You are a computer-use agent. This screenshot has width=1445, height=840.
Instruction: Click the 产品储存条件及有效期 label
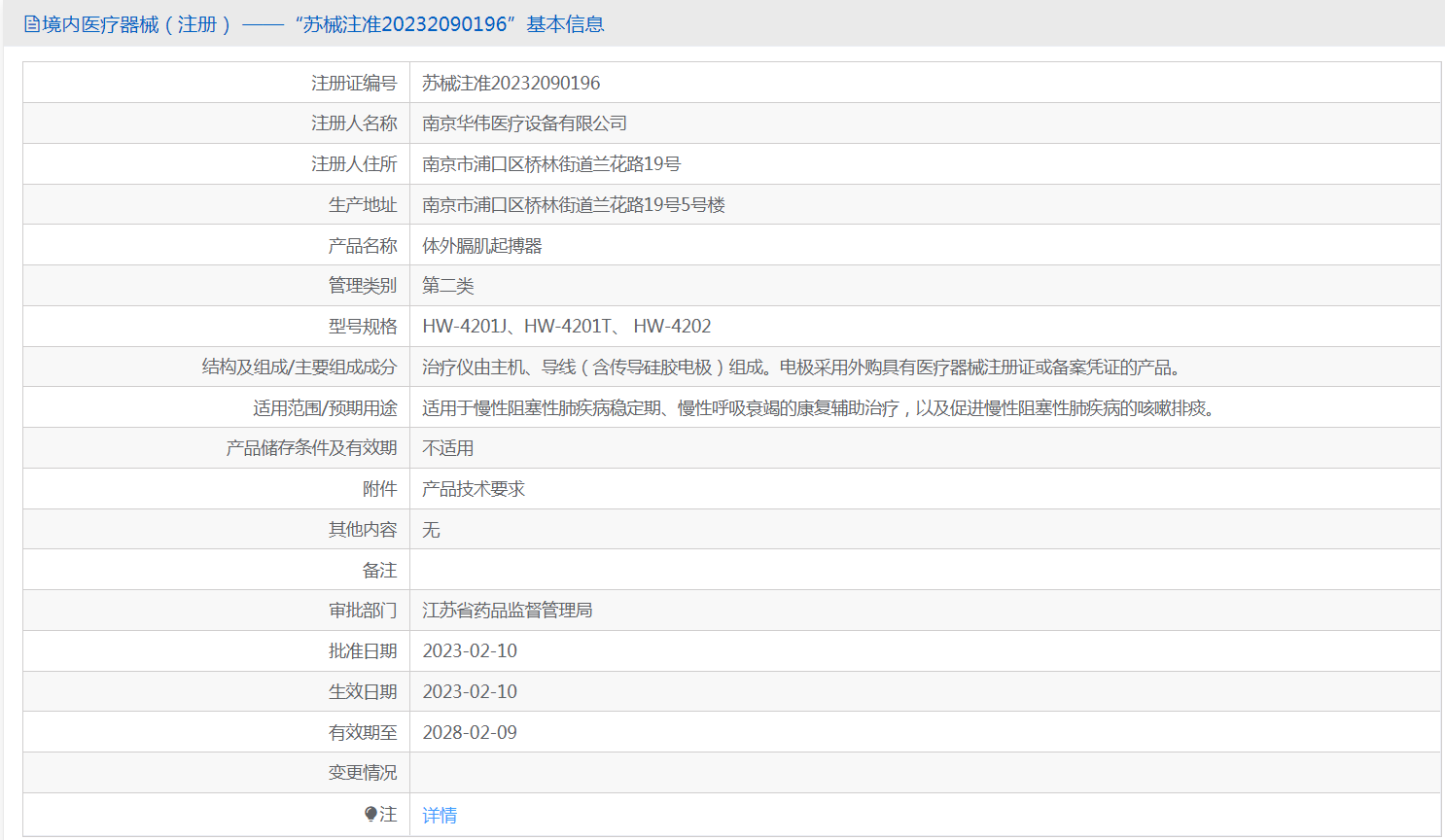coord(311,448)
